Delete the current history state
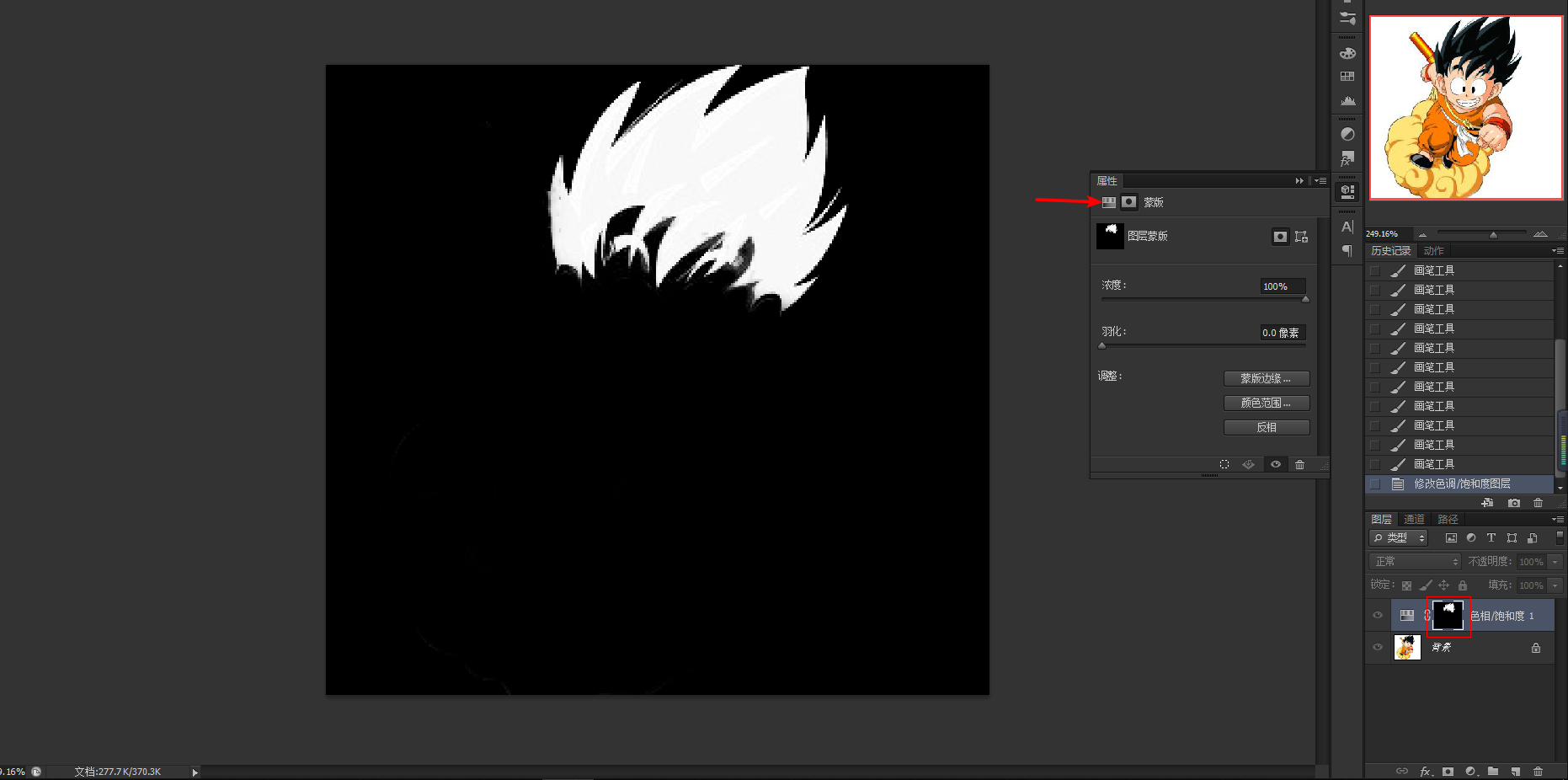The image size is (1568, 780). point(1539,503)
